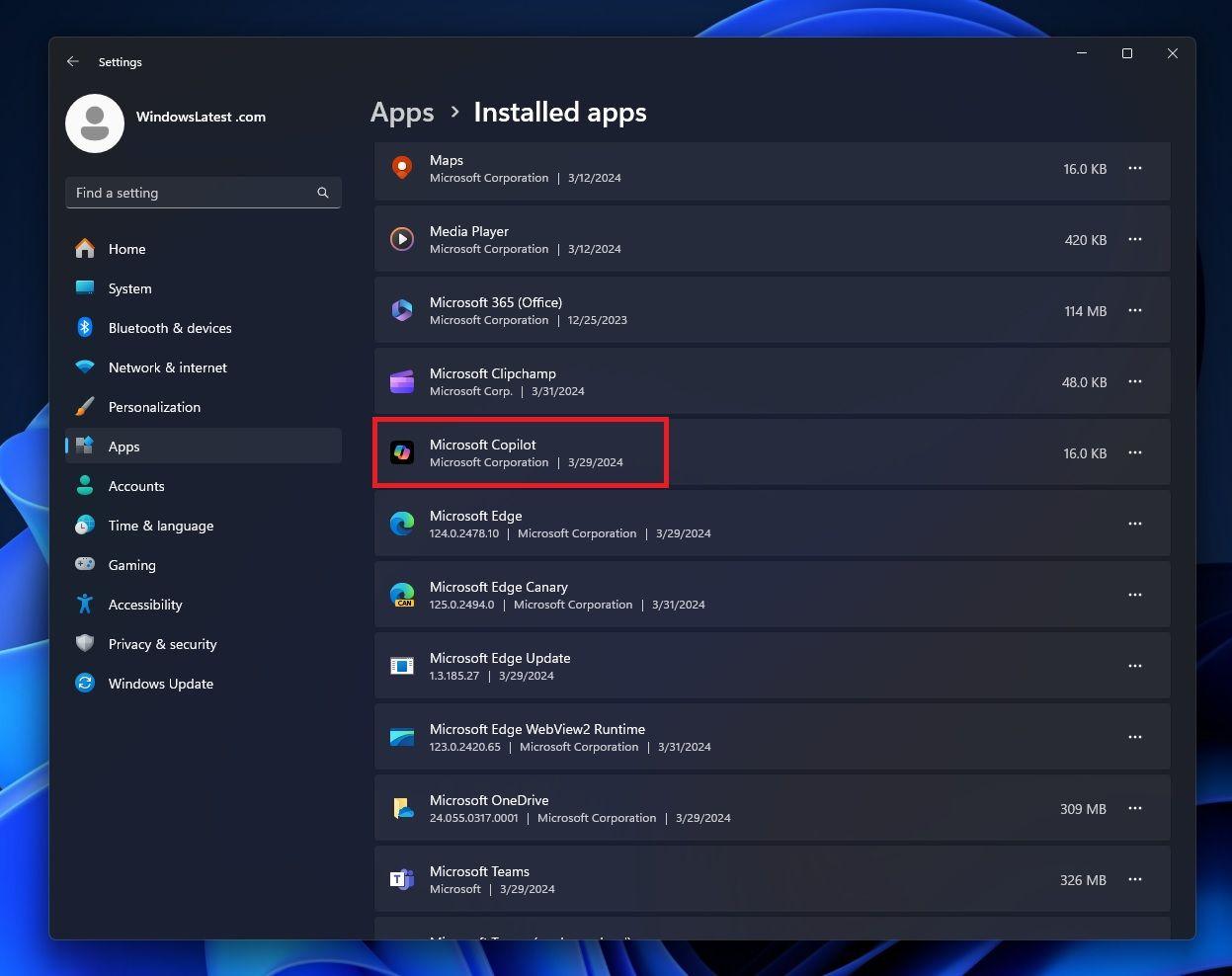Click the Personalization brush icon
Screen dimensions: 1232x976
(x=86, y=407)
